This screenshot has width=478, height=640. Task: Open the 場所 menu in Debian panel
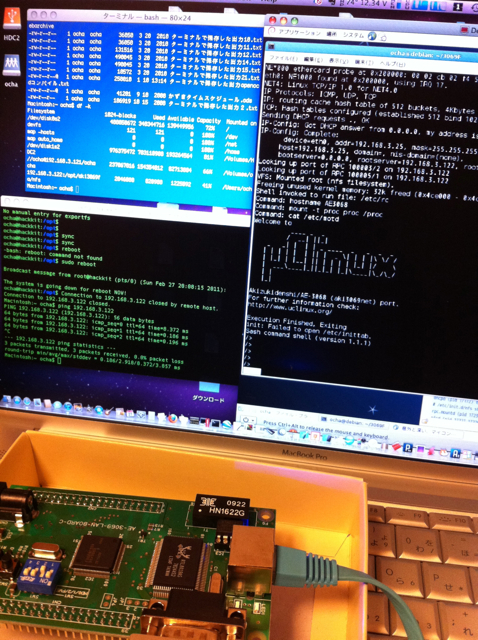331,34
